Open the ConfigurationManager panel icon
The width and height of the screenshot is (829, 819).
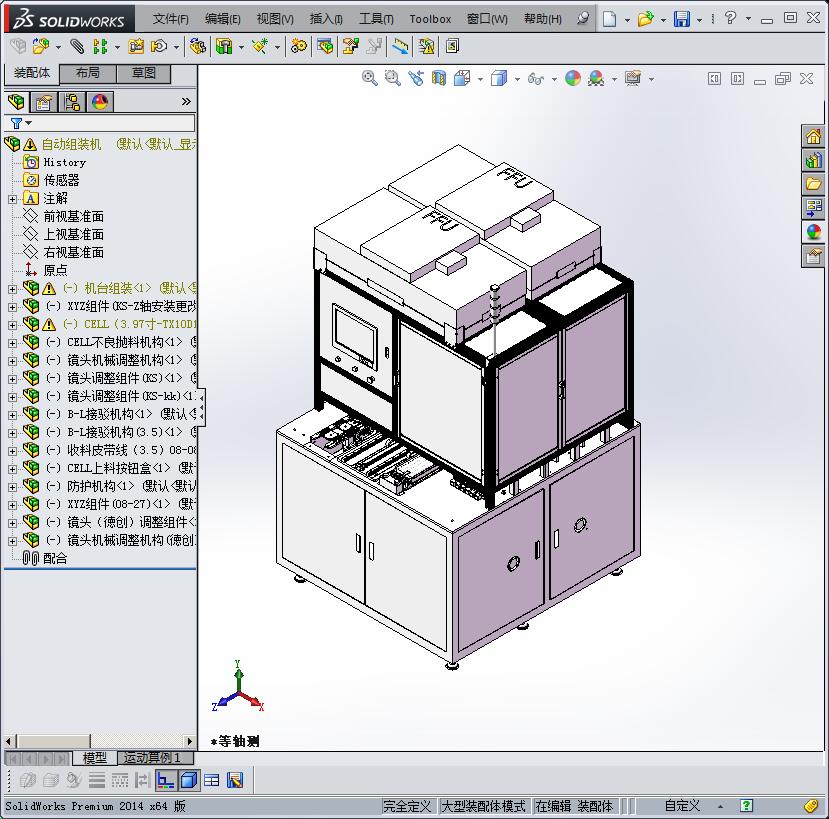coord(72,102)
